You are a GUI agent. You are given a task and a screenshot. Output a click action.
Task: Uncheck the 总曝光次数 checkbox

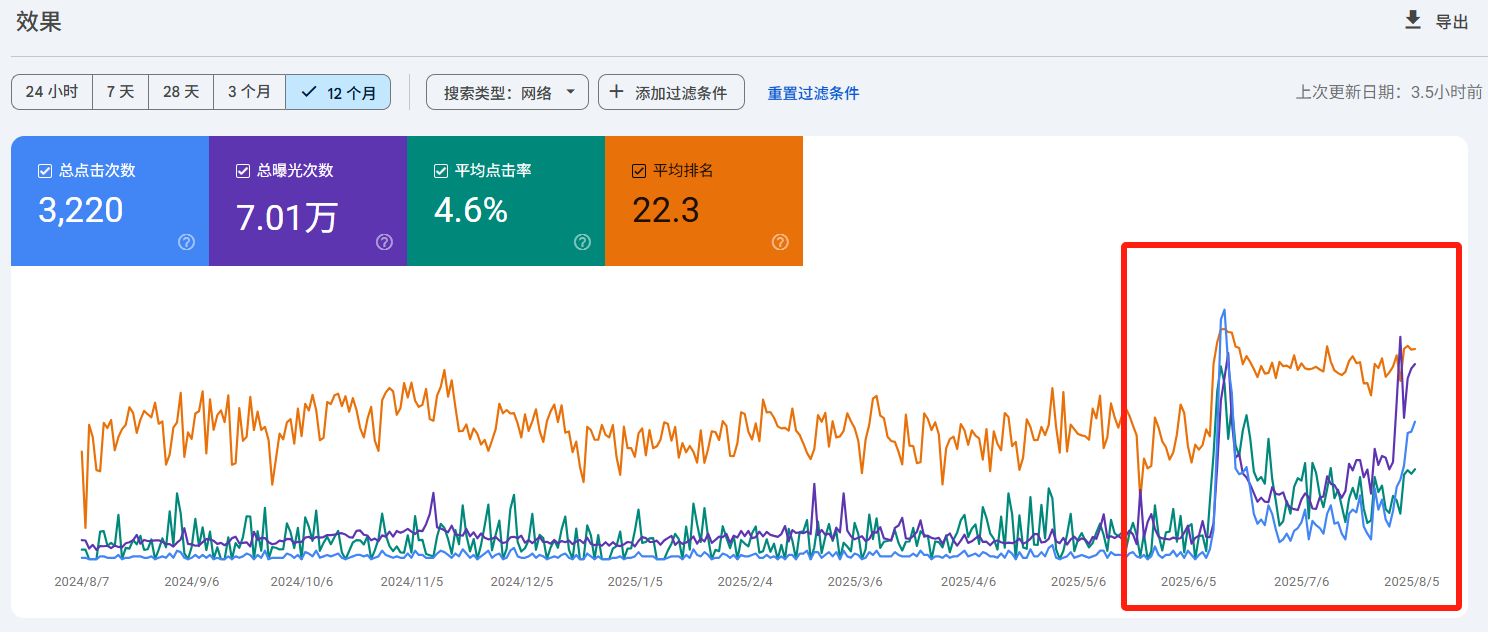click(242, 171)
